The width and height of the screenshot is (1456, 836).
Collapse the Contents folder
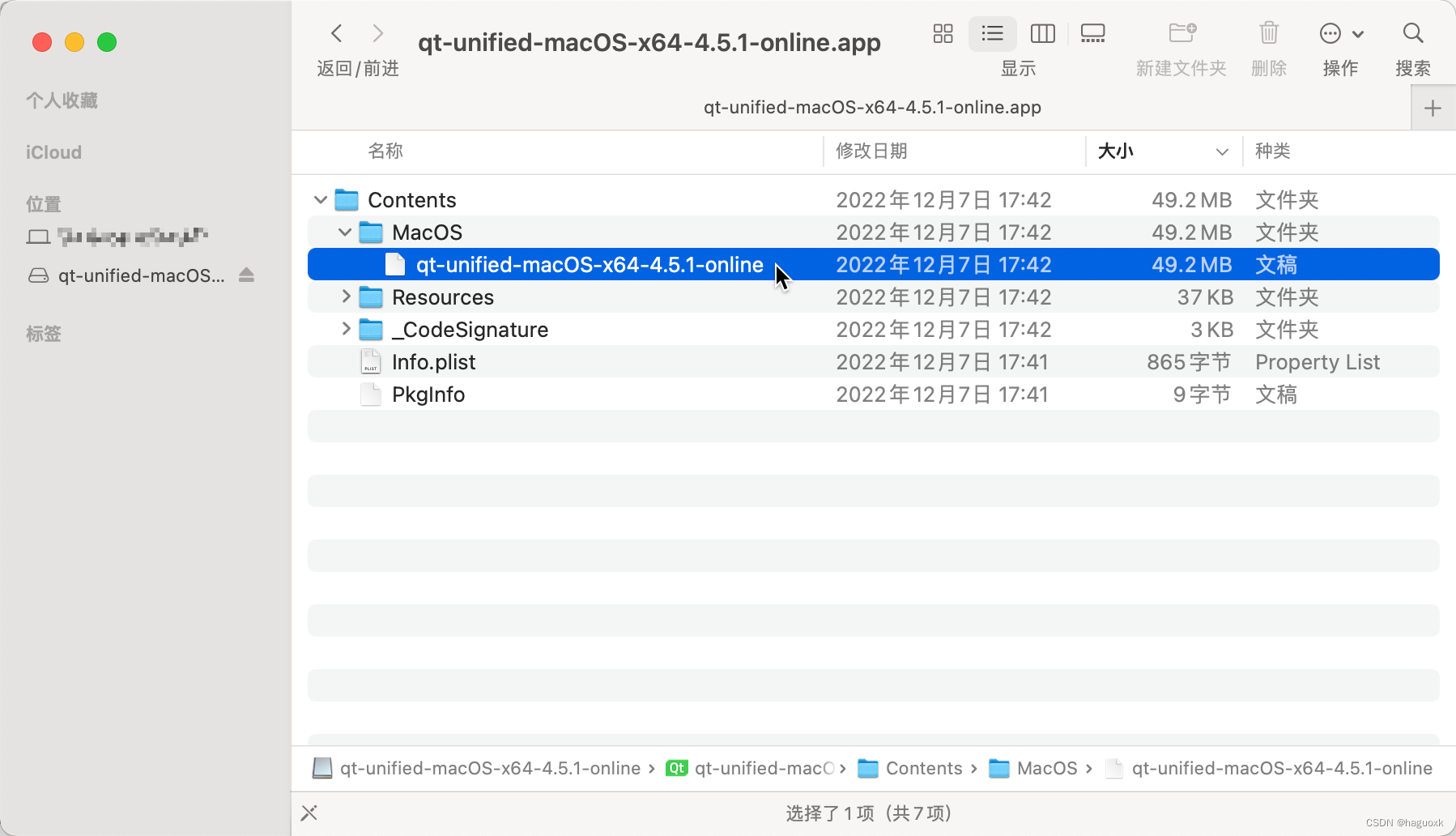[x=321, y=199]
